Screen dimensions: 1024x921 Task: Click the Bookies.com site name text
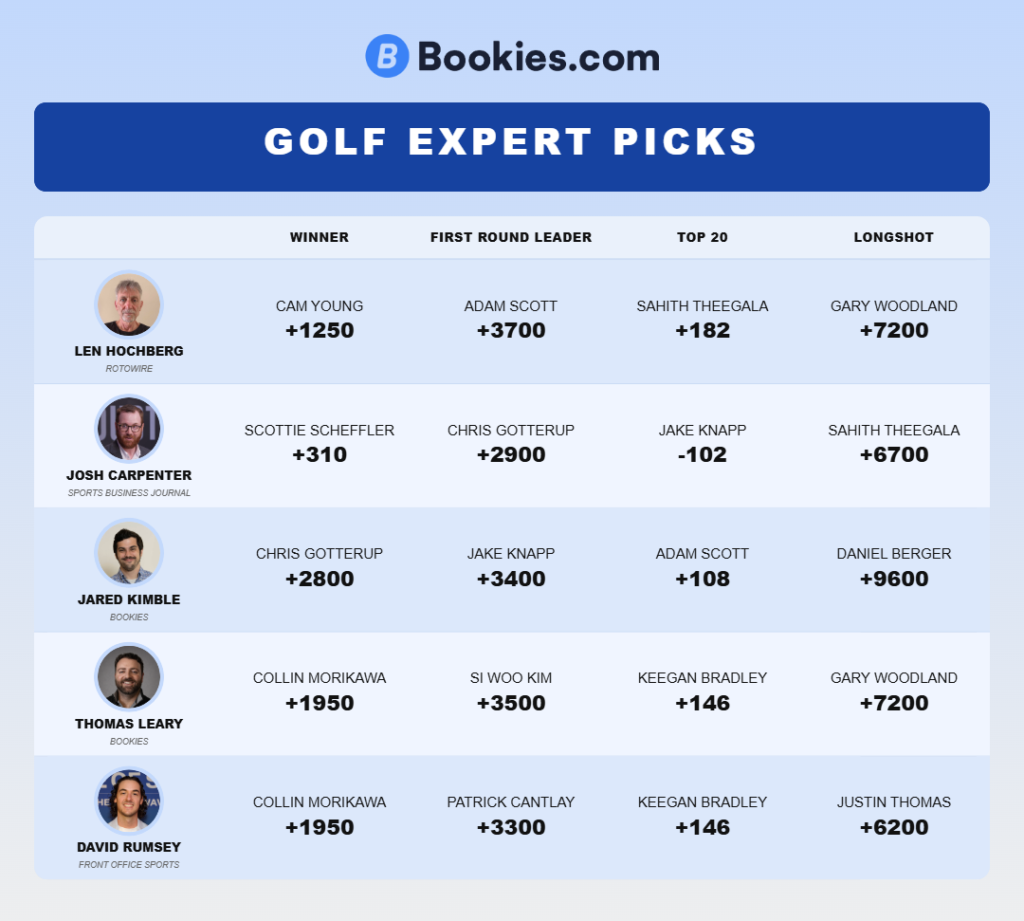click(538, 57)
